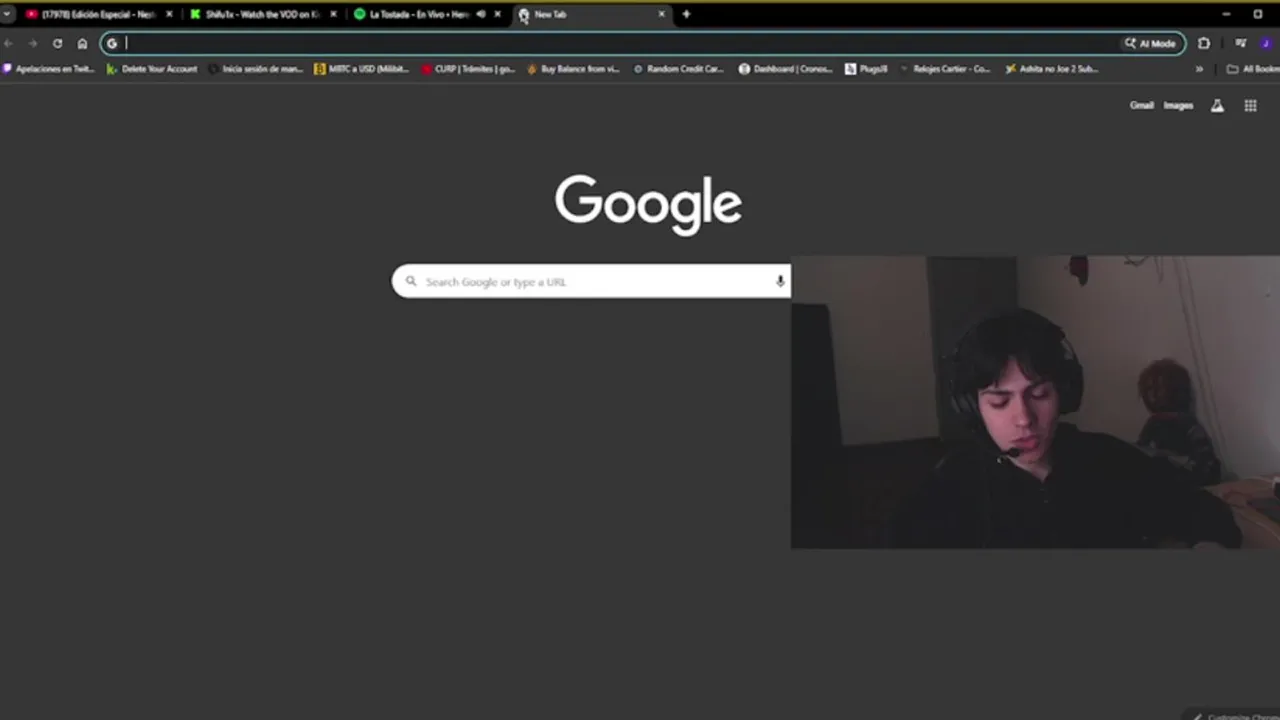Select the New Tab tab
Viewport: 1280px width, 720px height.
click(x=590, y=14)
